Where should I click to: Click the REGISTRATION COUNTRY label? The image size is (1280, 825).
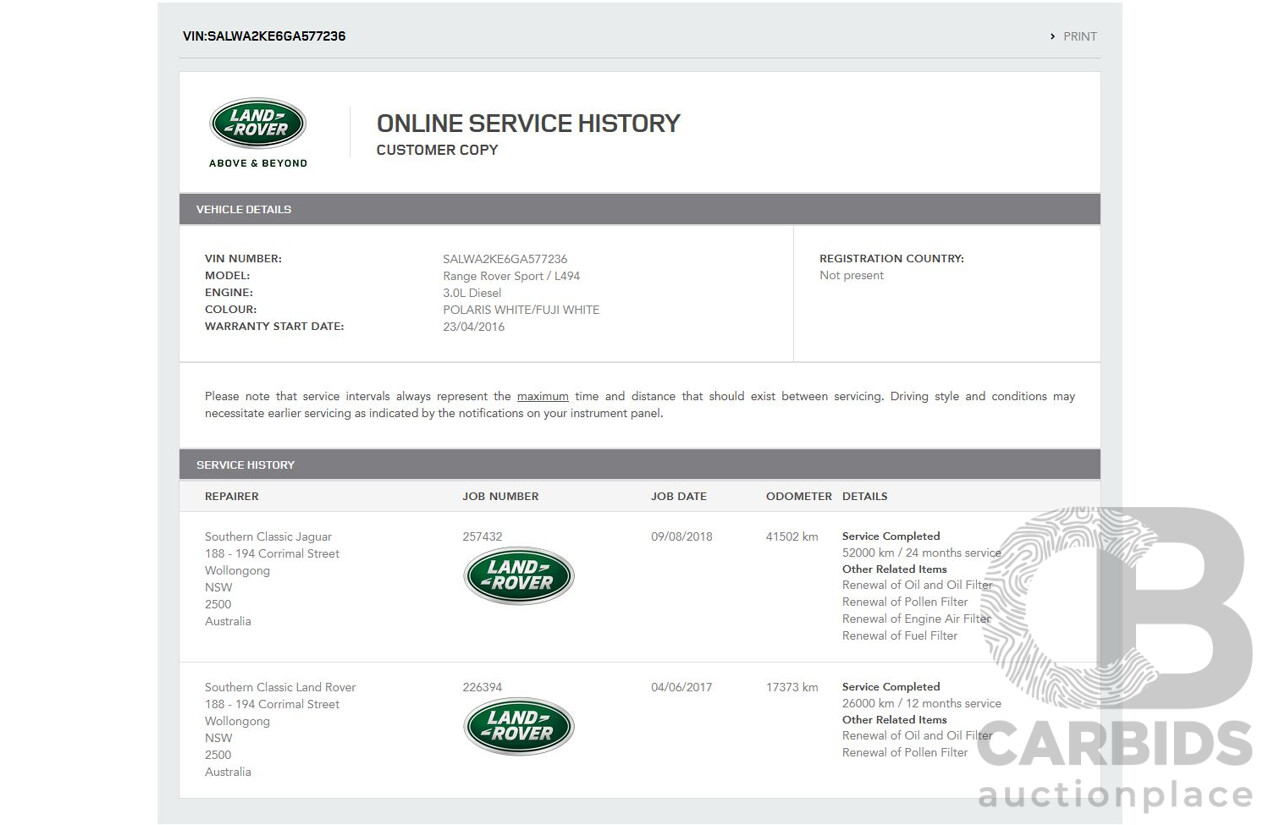[x=892, y=259]
